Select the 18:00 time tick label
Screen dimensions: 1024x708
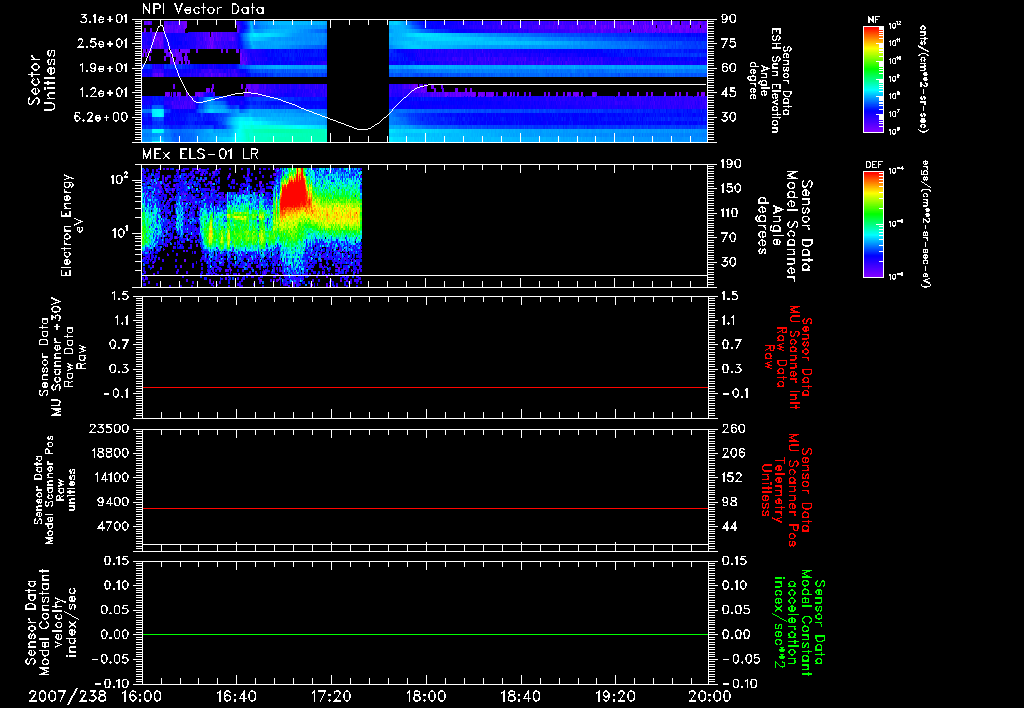426,696
